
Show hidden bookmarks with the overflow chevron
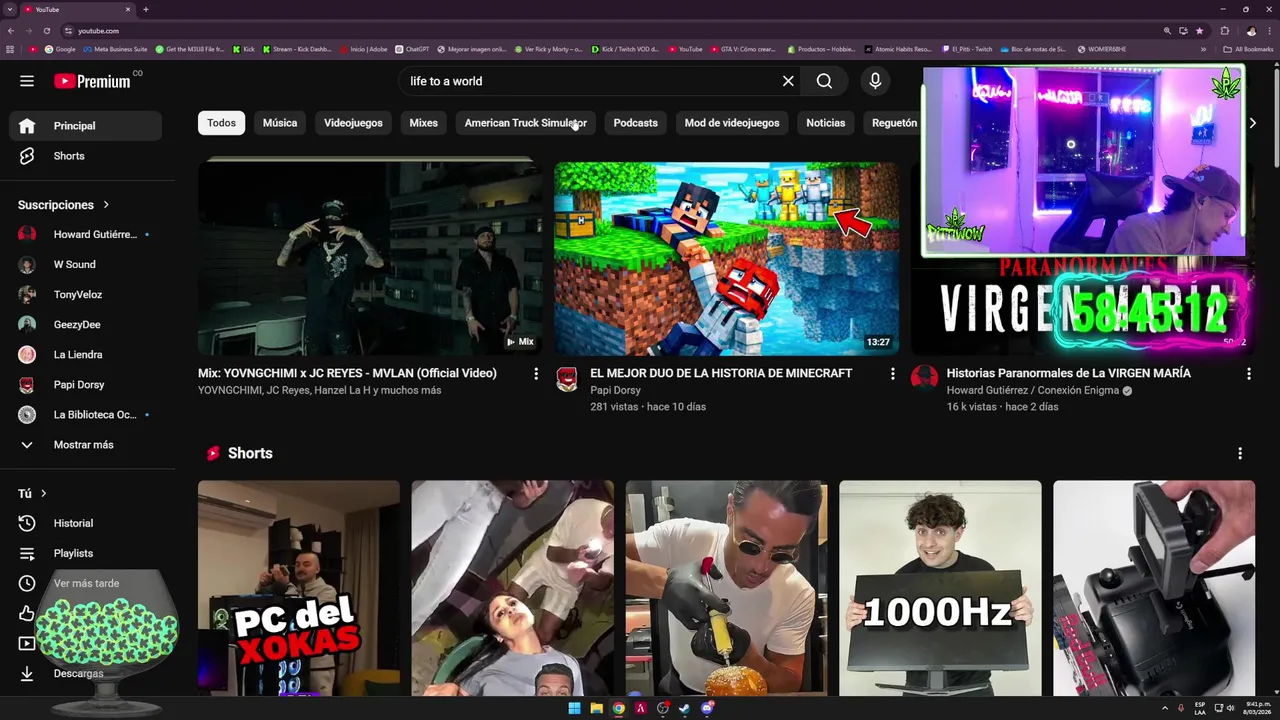pyautogui.click(x=1203, y=49)
